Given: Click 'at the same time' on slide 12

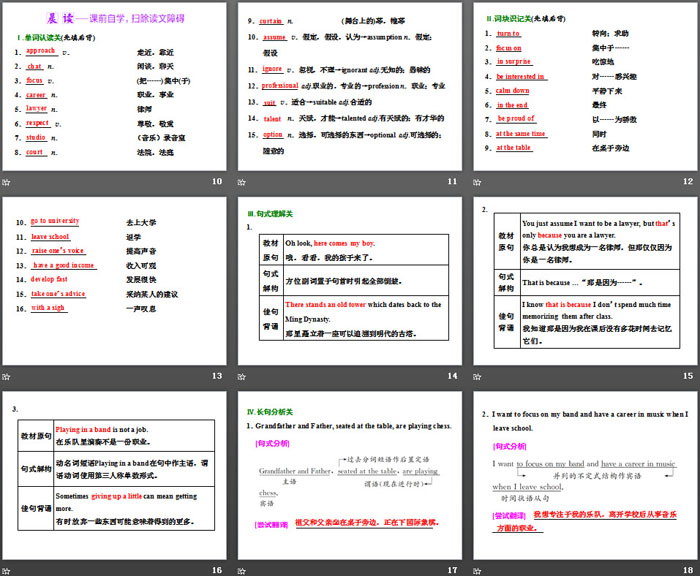Looking at the screenshot, I should tap(521, 134).
